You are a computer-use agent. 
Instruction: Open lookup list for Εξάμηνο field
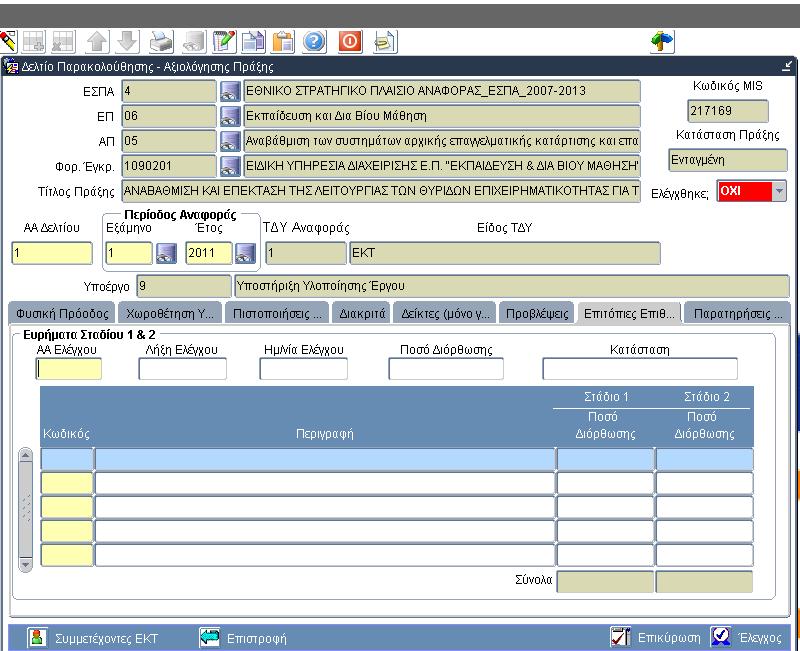(x=166, y=253)
